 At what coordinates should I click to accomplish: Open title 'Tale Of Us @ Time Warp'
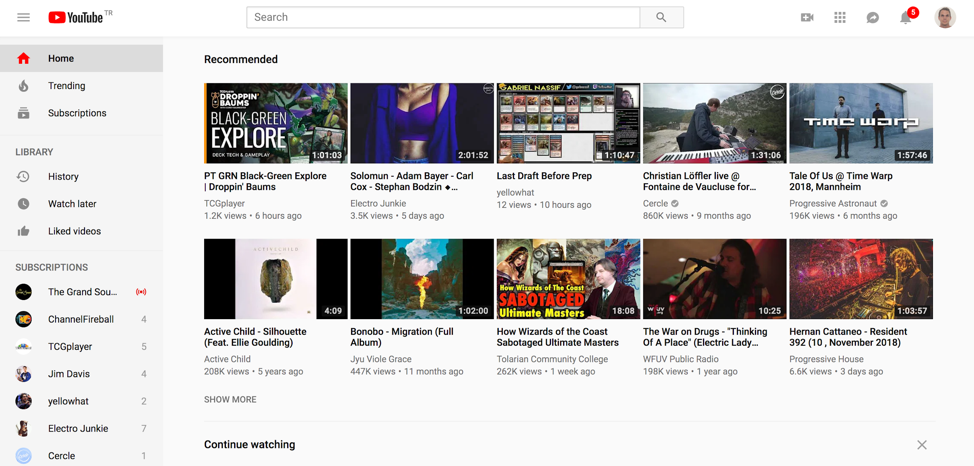(841, 181)
